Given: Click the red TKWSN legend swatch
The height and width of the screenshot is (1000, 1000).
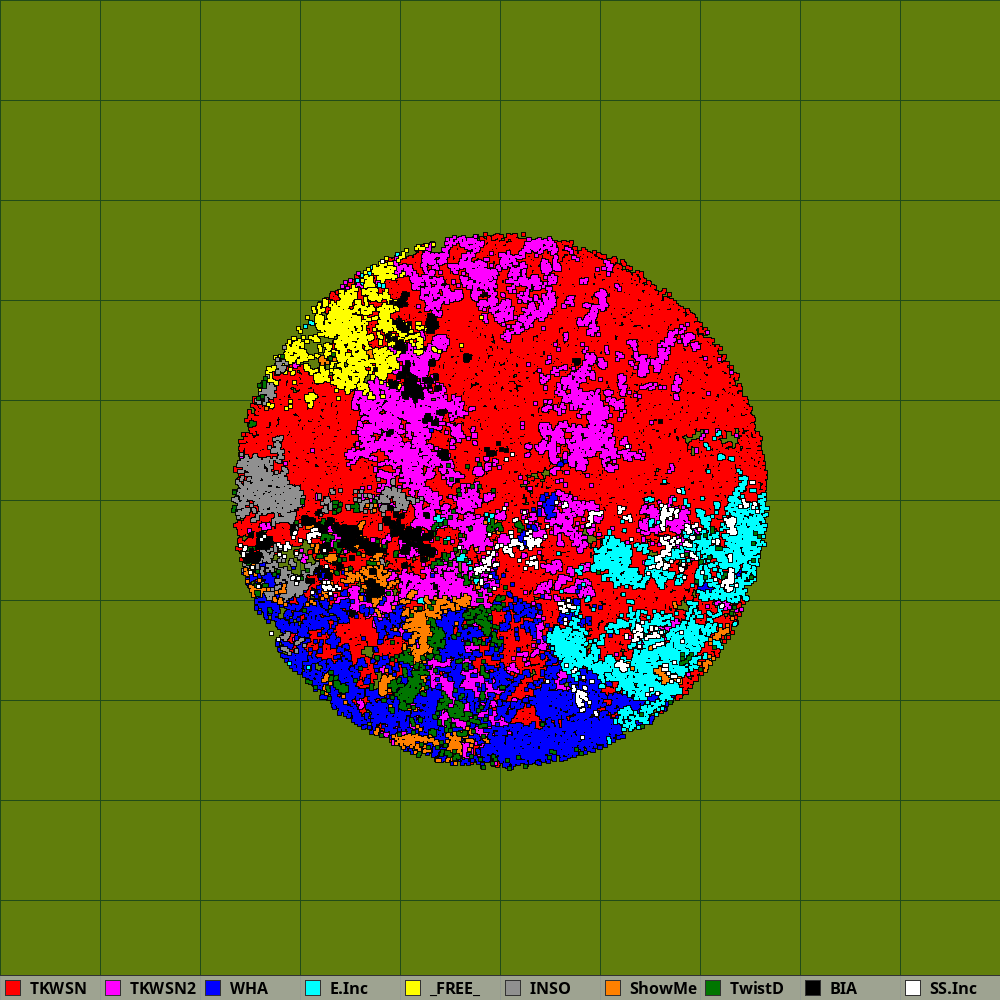Looking at the screenshot, I should click(x=13, y=988).
